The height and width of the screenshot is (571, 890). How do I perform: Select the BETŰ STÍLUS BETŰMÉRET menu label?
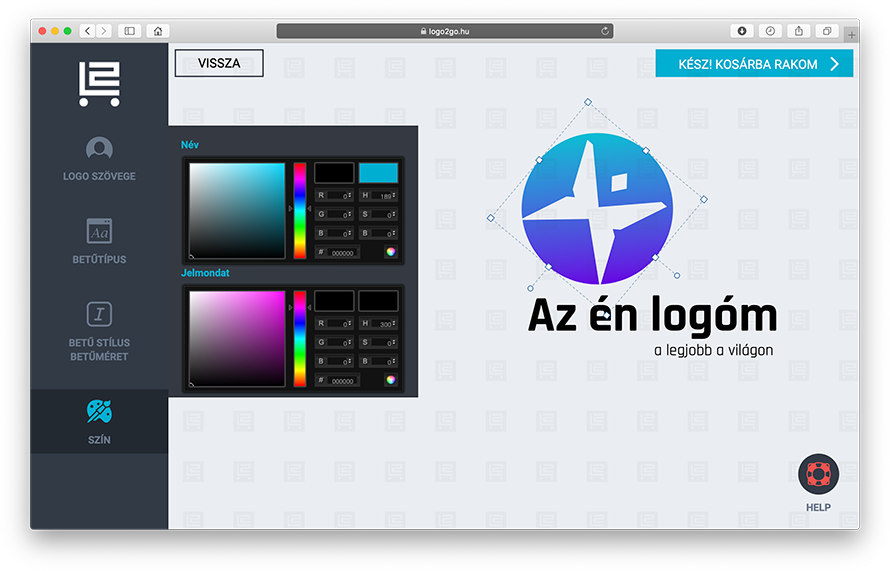99,350
